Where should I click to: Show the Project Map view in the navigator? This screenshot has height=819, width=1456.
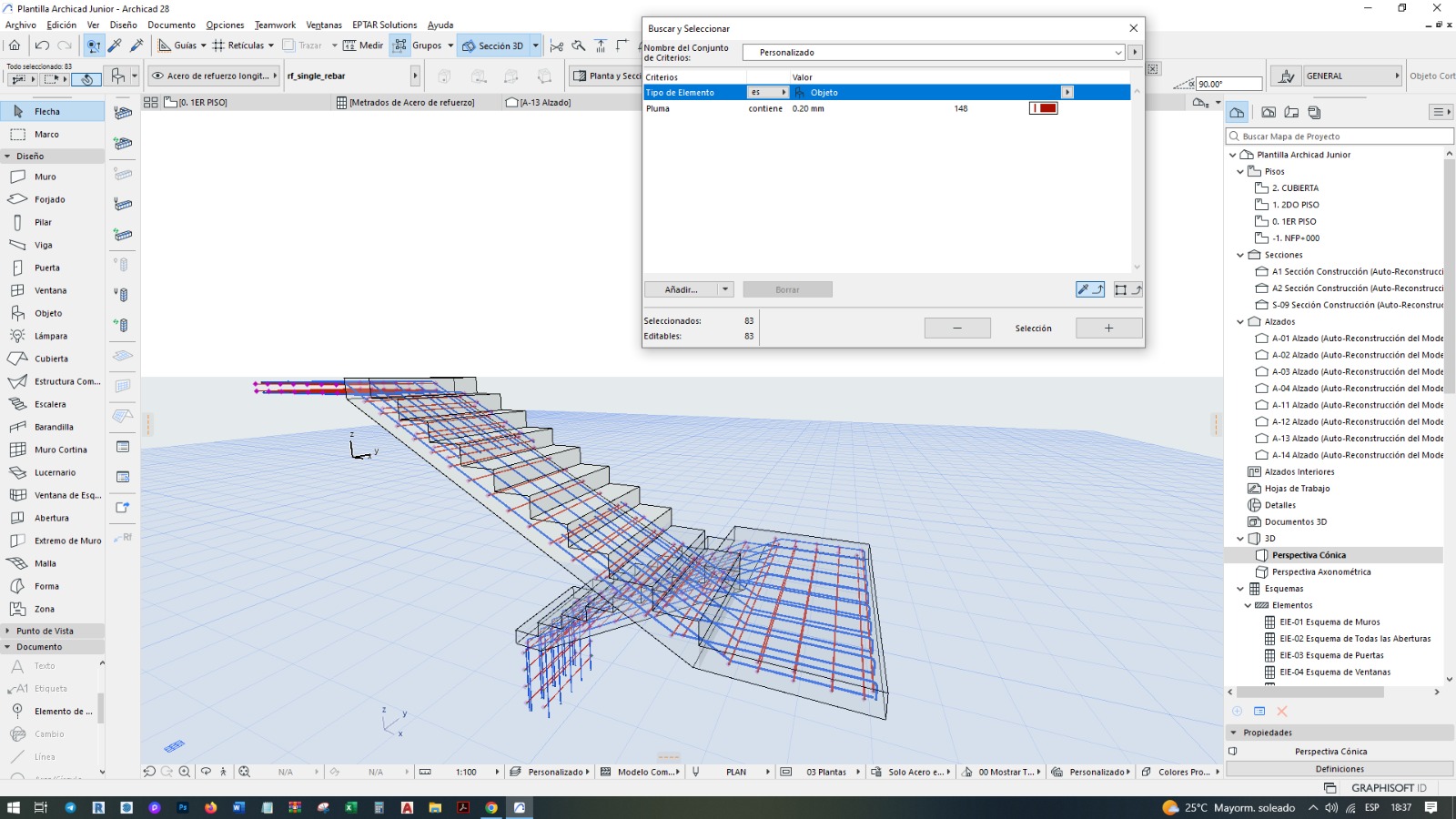tap(1237, 113)
